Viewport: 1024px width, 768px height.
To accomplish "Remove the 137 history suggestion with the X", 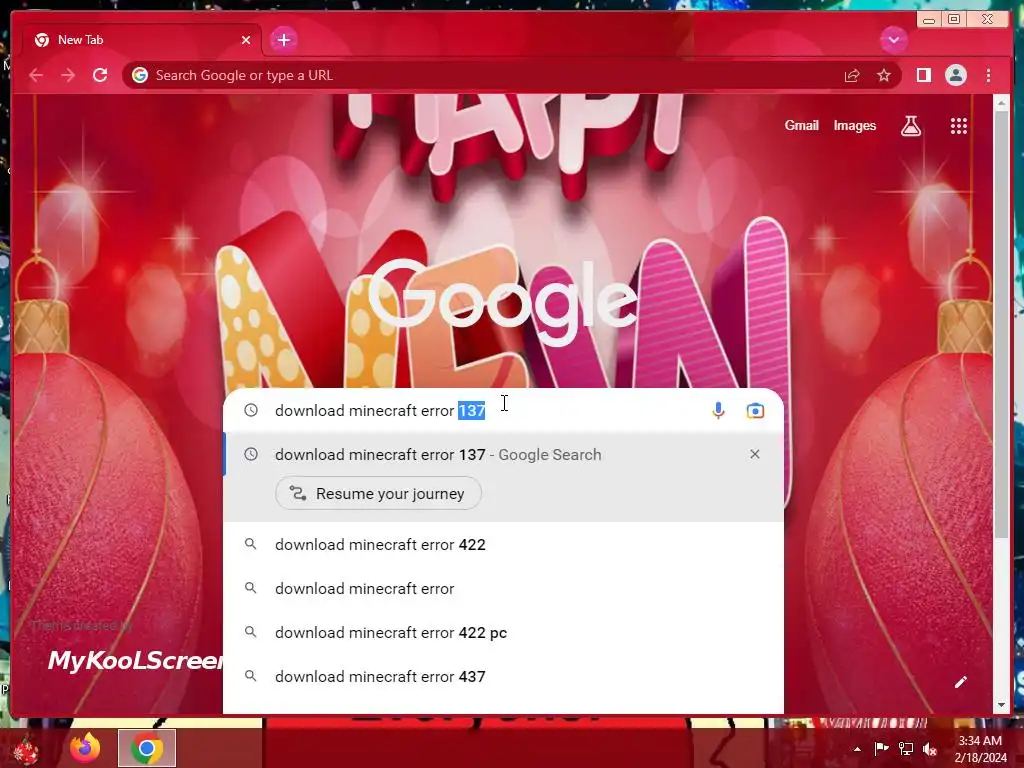I will (754, 454).
